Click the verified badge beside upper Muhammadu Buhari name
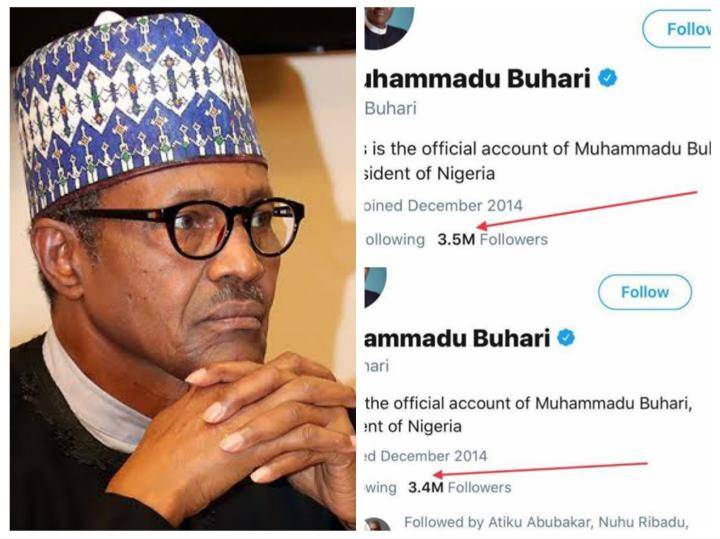The height and width of the screenshot is (539, 720). click(608, 79)
